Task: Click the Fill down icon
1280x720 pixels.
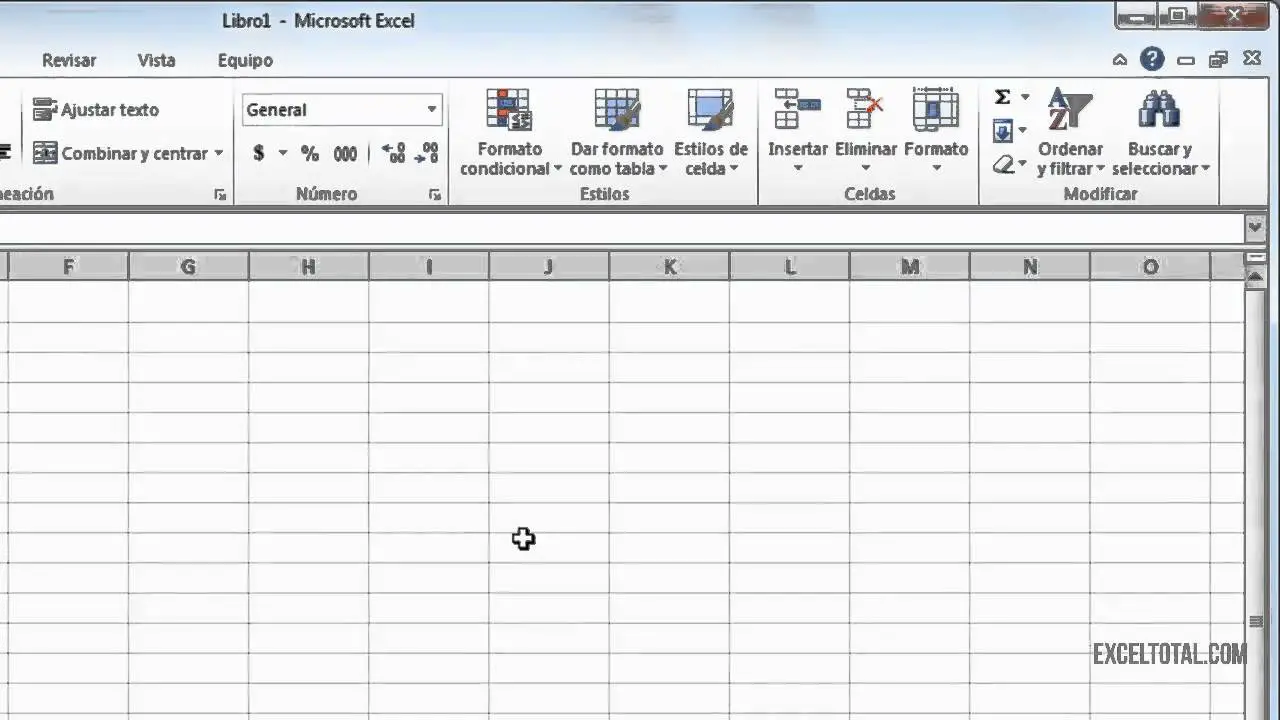Action: 1003,130
